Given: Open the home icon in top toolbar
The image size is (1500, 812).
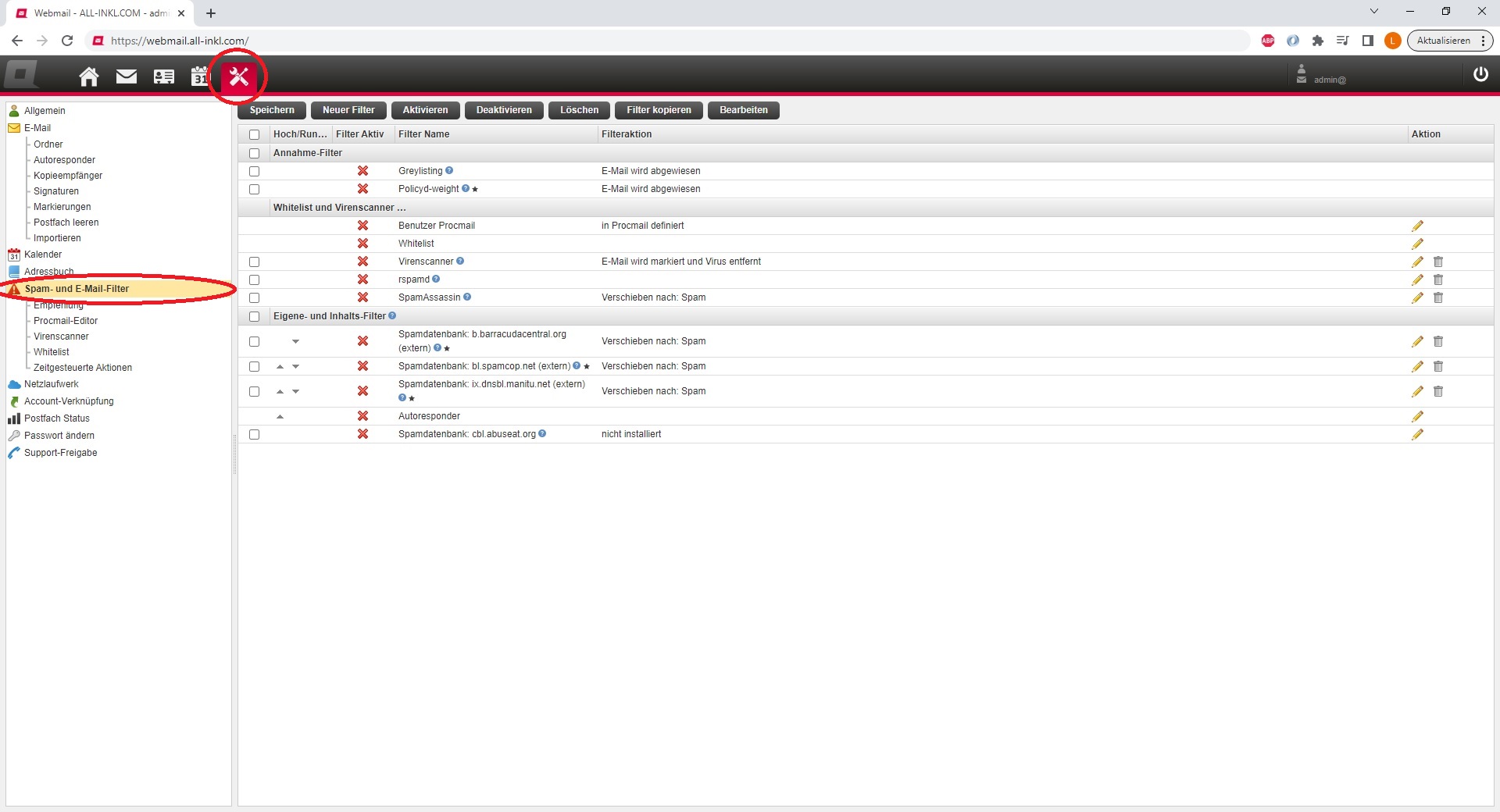Looking at the screenshot, I should 89,77.
